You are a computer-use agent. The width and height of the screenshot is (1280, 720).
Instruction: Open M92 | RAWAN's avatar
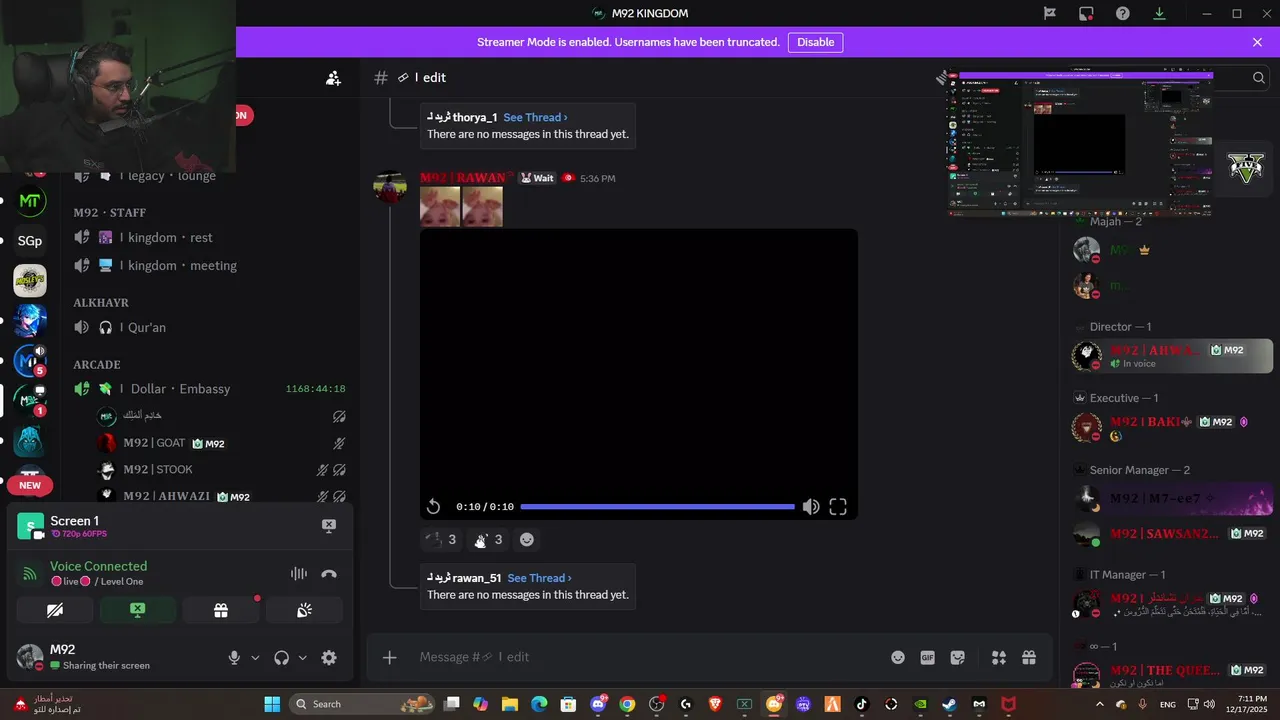[x=390, y=187]
